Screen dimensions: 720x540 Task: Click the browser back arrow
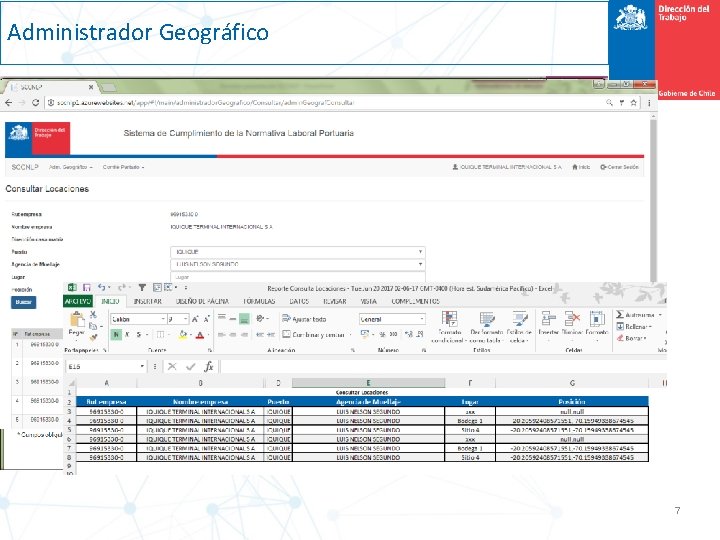point(9,103)
